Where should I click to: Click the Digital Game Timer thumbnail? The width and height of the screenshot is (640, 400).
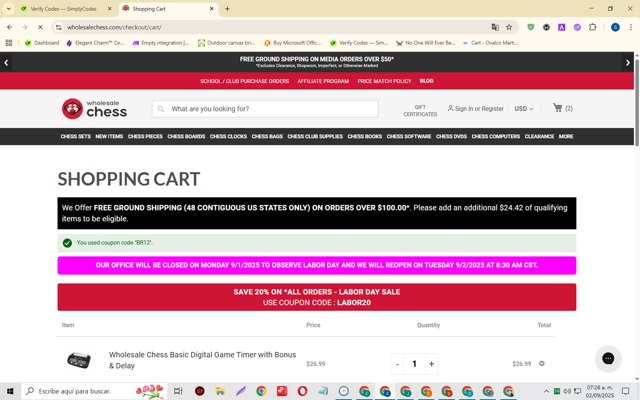point(79,360)
